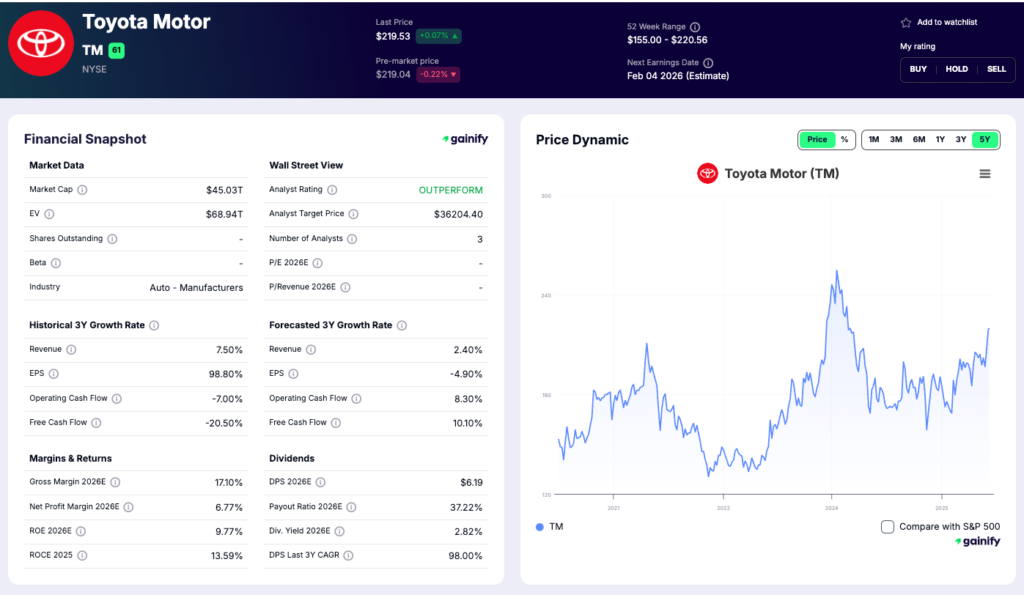Image resolution: width=1024 pixels, height=595 pixels.
Task: Click info icon beside Analyst Target Price
Action: (353, 214)
